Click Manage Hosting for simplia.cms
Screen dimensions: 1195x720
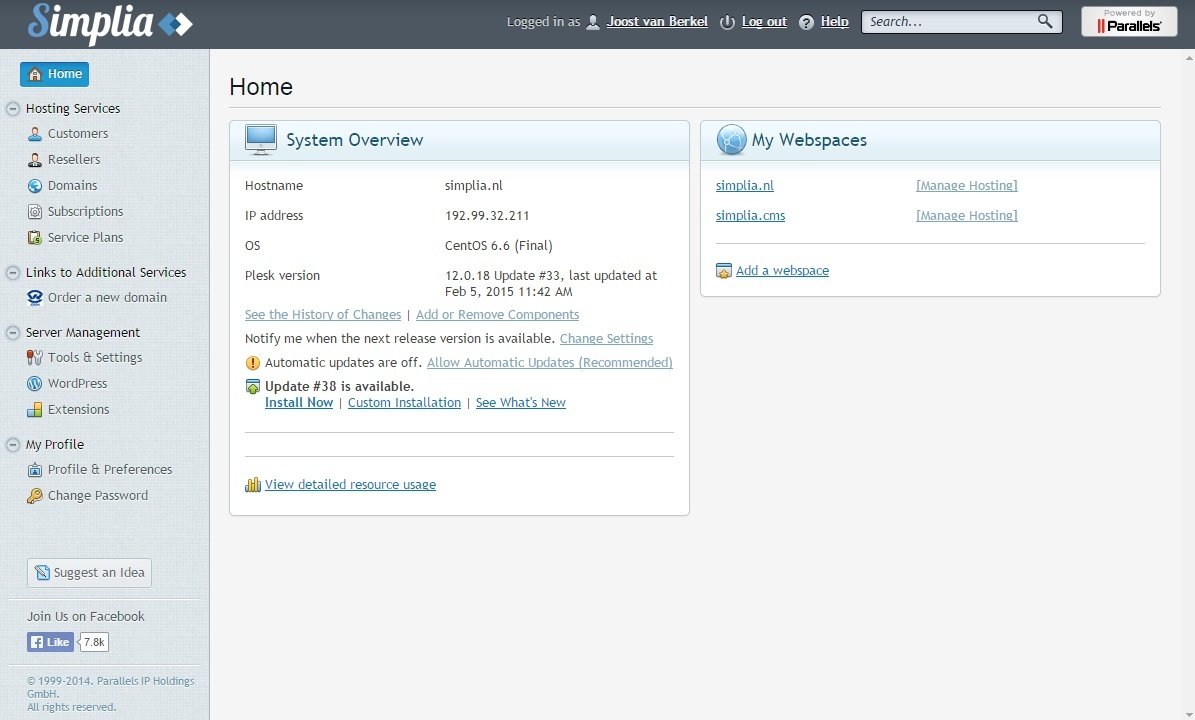pos(967,216)
